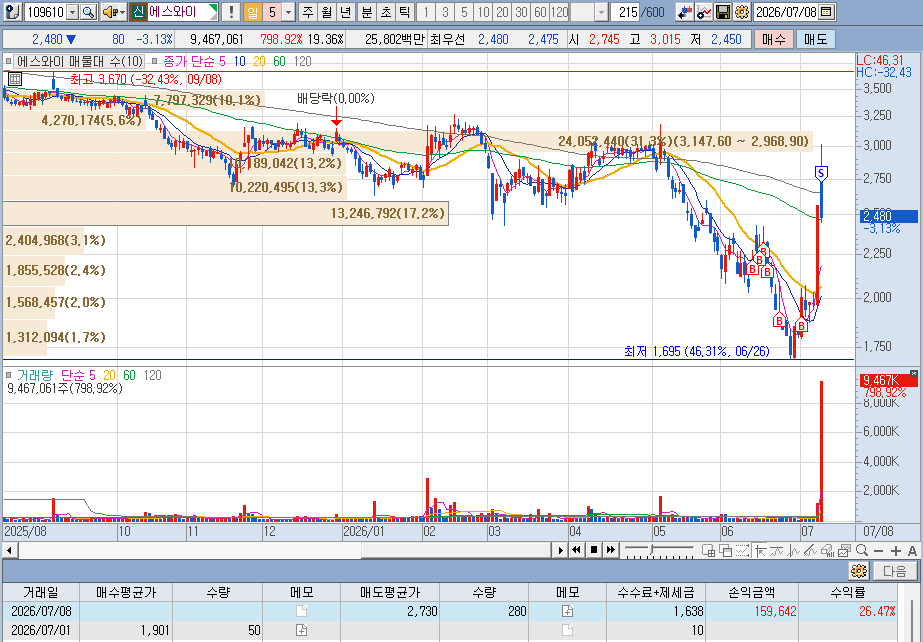Click the floppy disk save icon
923x642 pixels.
[723, 11]
